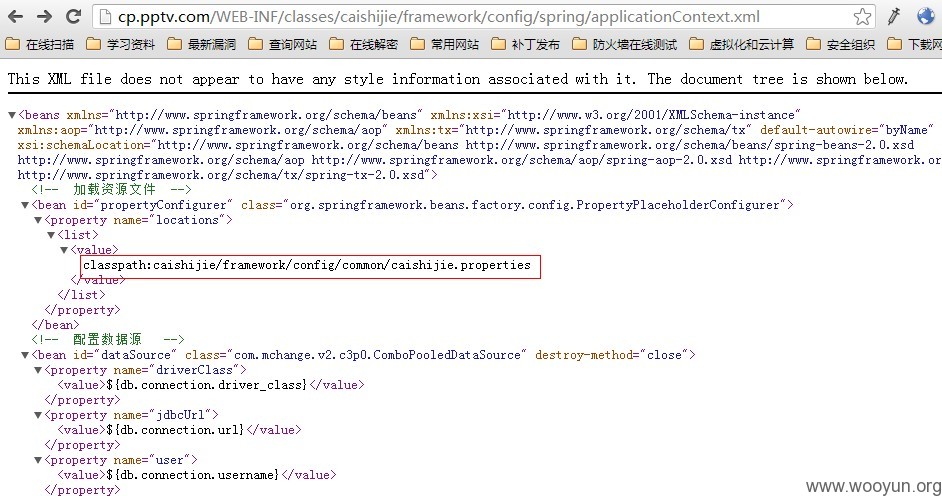Collapse the value node under list
This screenshot has width=942, height=496.
coord(64,250)
